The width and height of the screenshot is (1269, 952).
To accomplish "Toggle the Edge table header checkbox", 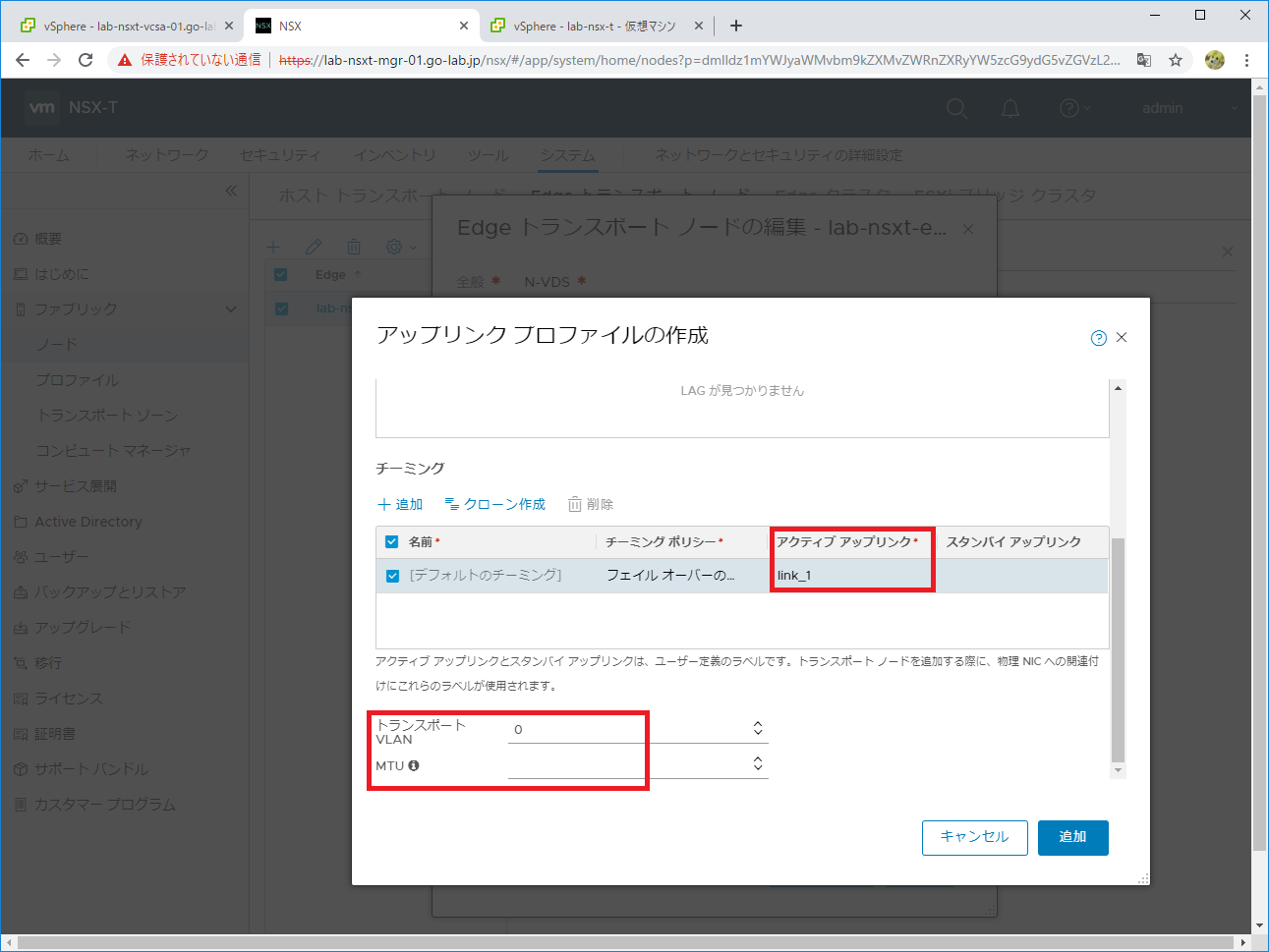I will coord(281,274).
